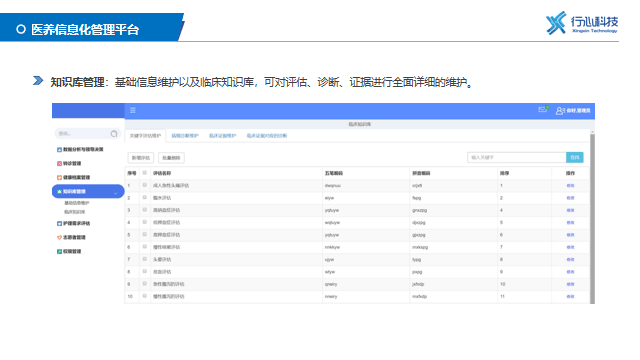Screen dimensions: 640x360
Task: Click 修改 link in sort order 9 row
Action: pos(570,272)
